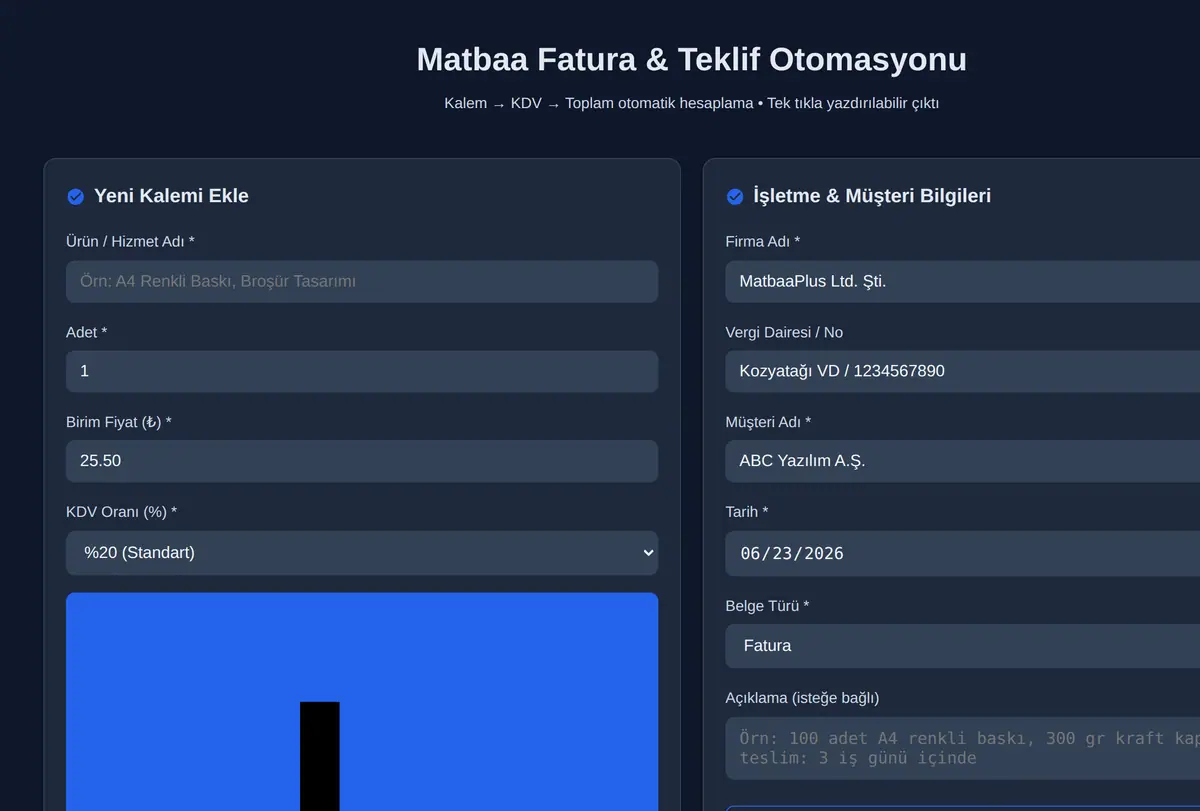Open the Belge Türü dropdown showing Fatura

pos(962,646)
